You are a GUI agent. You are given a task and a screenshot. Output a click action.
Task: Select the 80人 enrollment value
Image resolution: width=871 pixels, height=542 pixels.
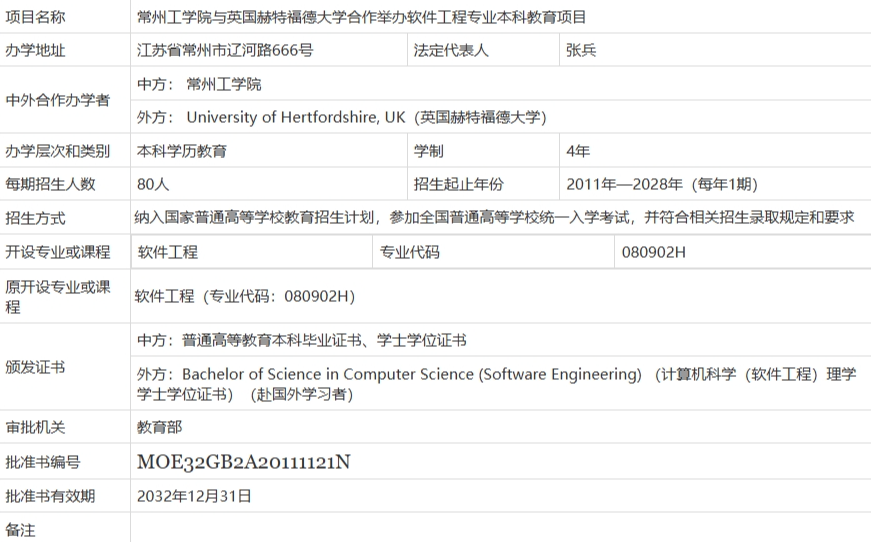(x=153, y=184)
